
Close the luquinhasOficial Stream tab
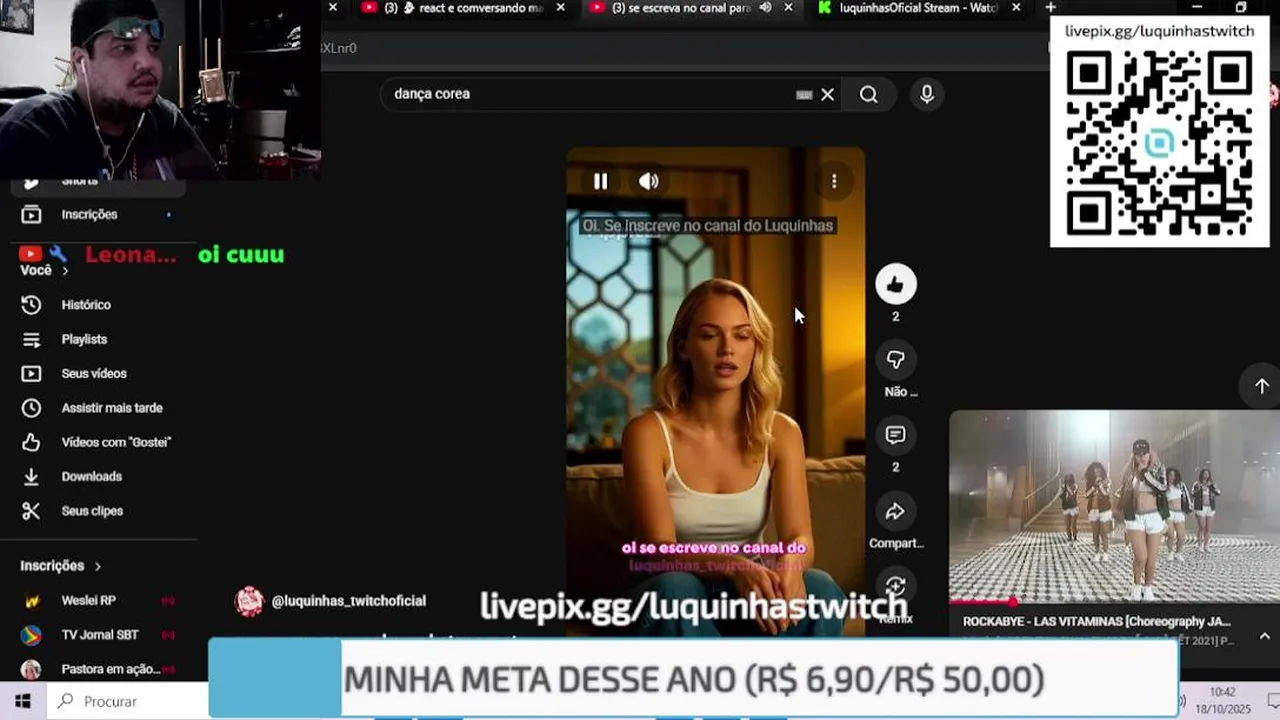1017,8
